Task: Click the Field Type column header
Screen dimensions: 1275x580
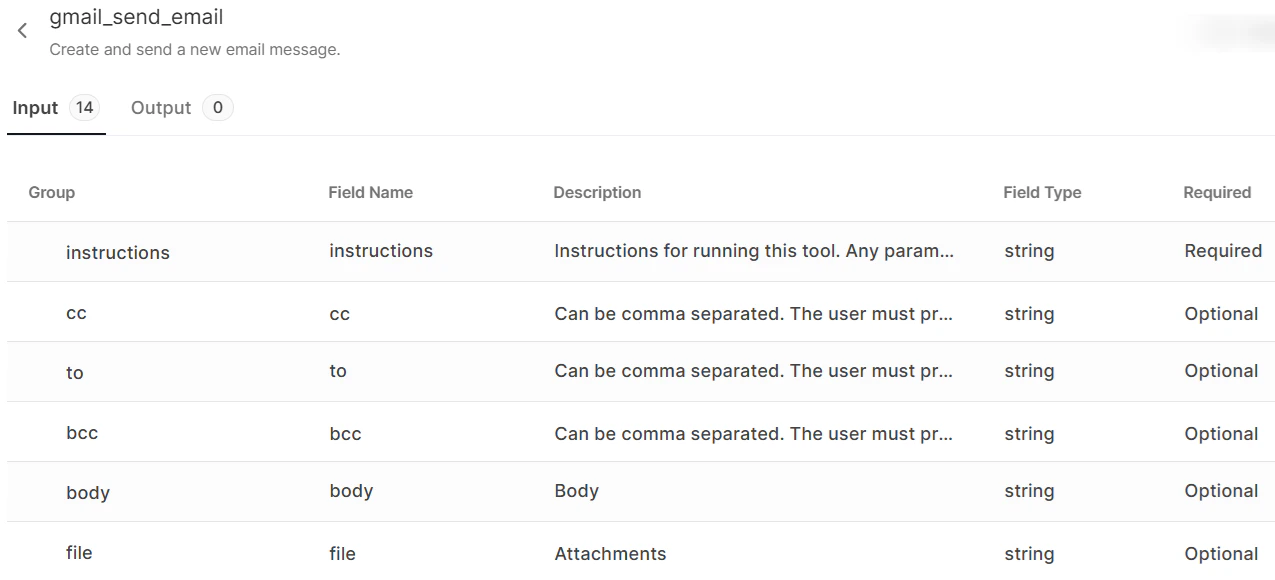Action: [x=1042, y=192]
